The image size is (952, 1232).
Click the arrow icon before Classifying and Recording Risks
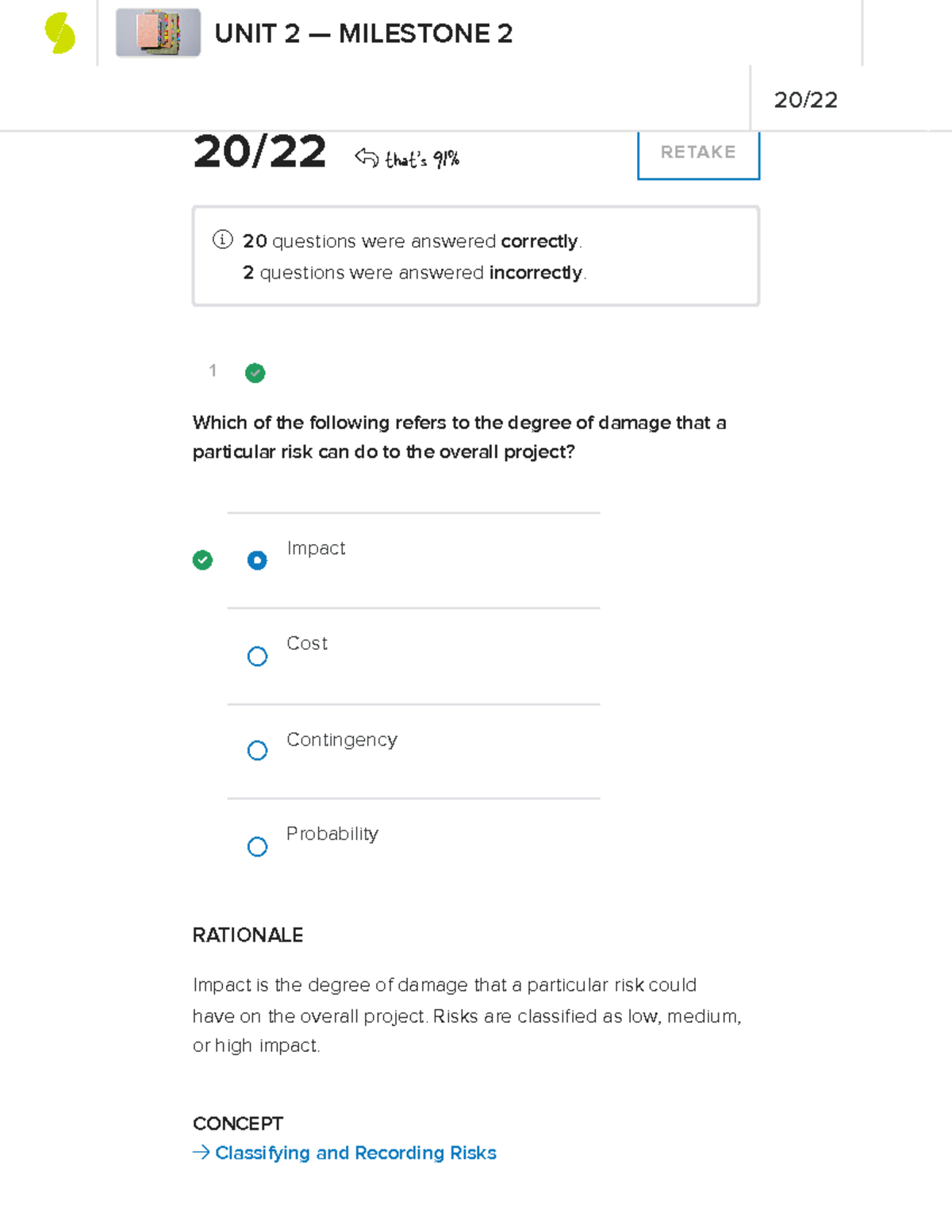(201, 1152)
